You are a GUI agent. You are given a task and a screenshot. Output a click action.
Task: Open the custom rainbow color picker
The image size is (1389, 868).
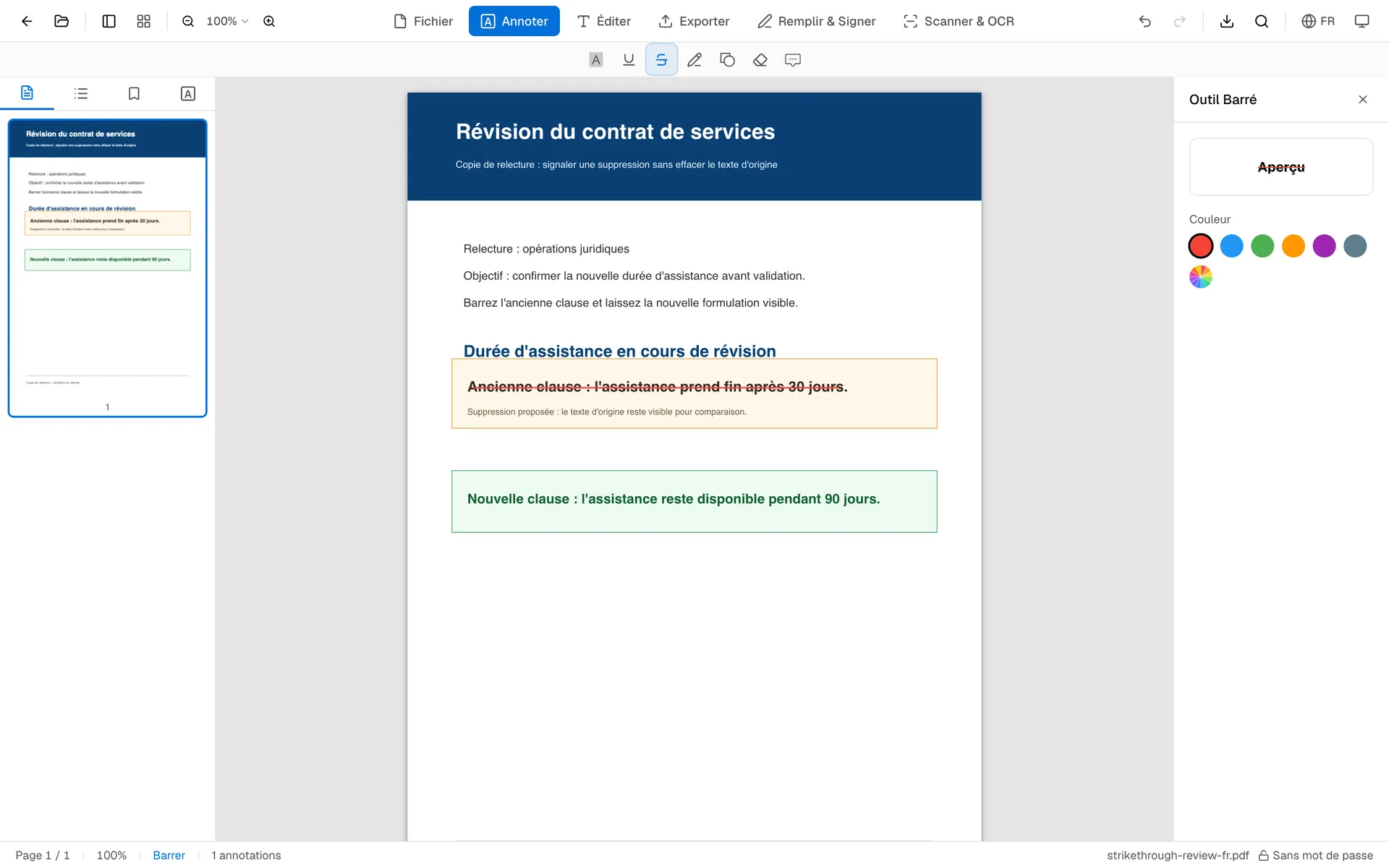click(1201, 277)
